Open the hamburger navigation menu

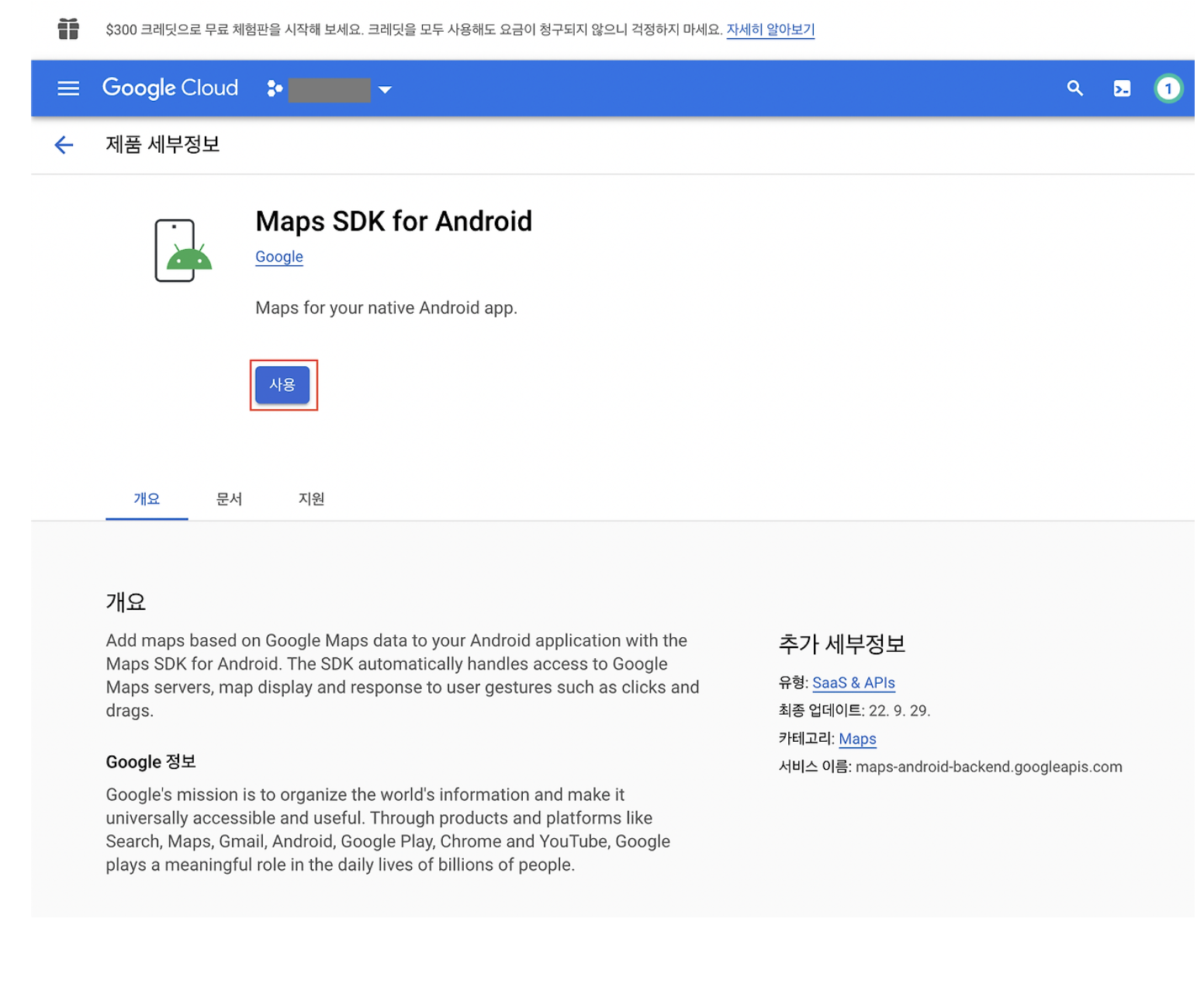click(68, 88)
